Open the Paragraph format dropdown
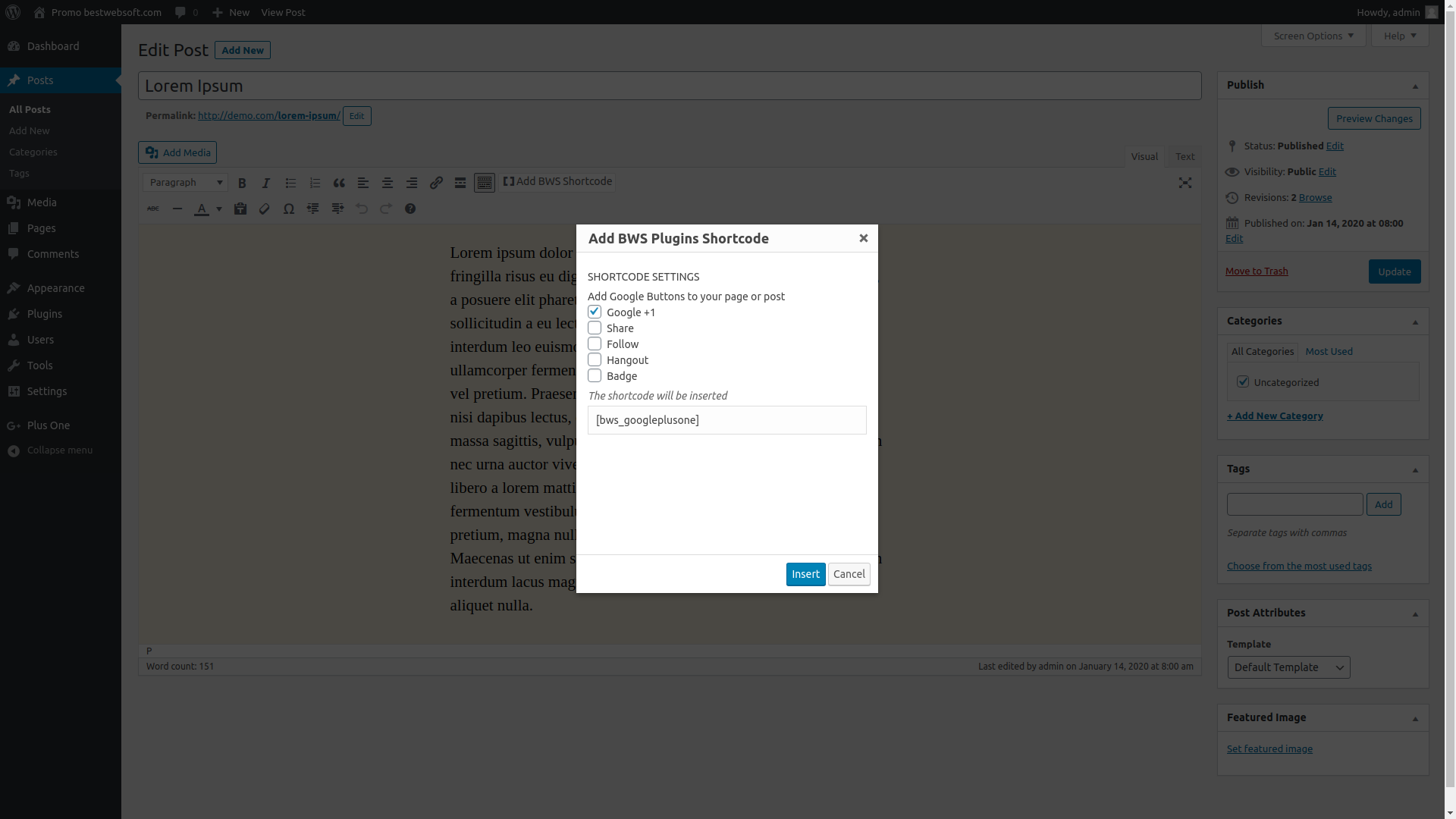This screenshot has width=1456, height=819. point(186,183)
